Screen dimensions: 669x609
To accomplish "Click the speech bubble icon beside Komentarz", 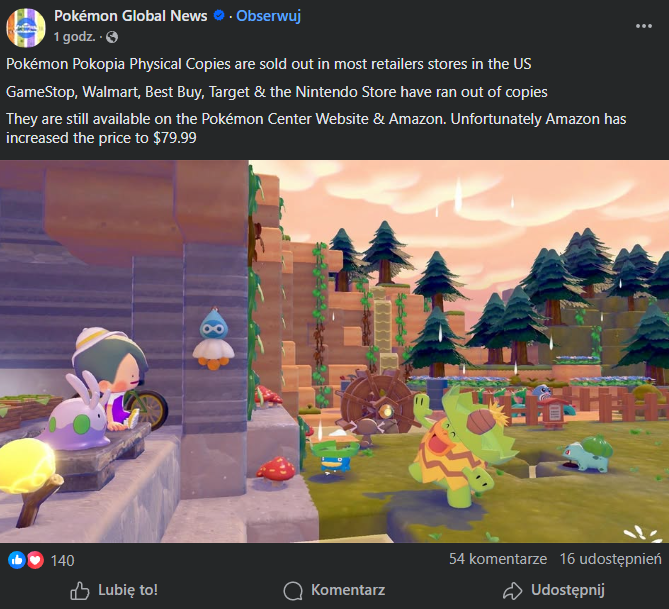I will click(x=293, y=591).
